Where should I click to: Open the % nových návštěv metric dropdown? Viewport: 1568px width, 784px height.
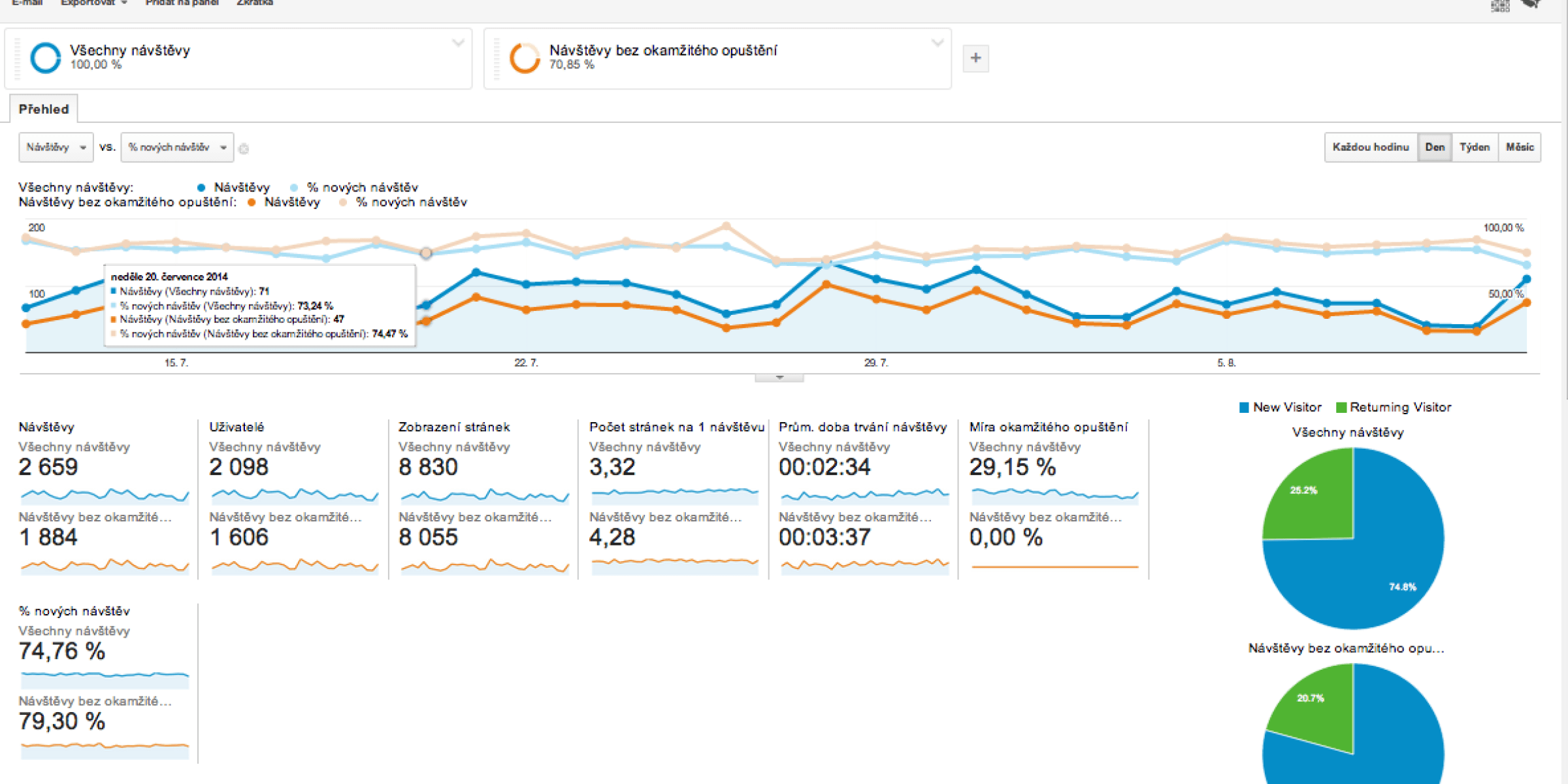coord(176,148)
